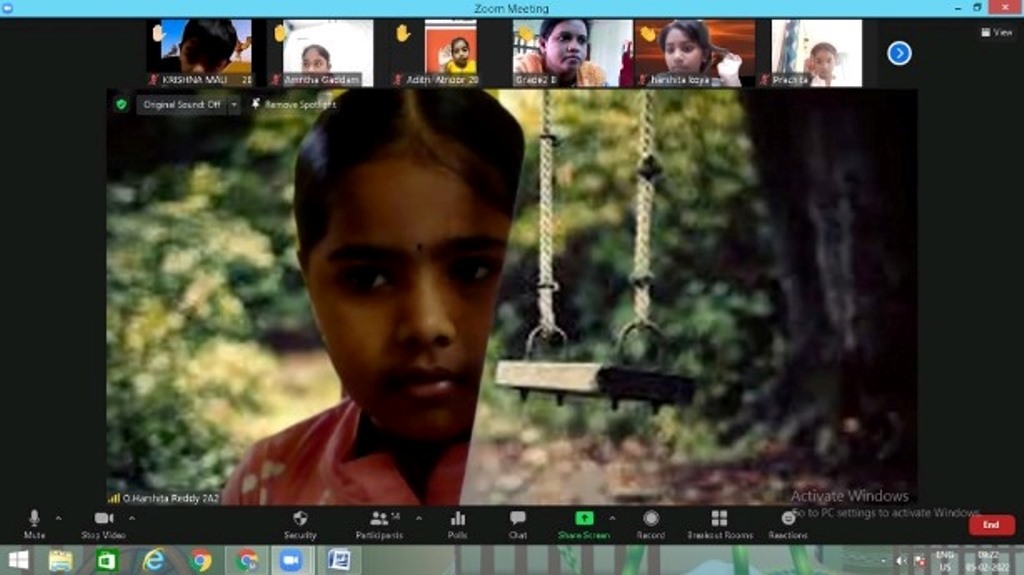Open the Chat panel
Image resolution: width=1024 pixels, height=575 pixels.
point(517,524)
